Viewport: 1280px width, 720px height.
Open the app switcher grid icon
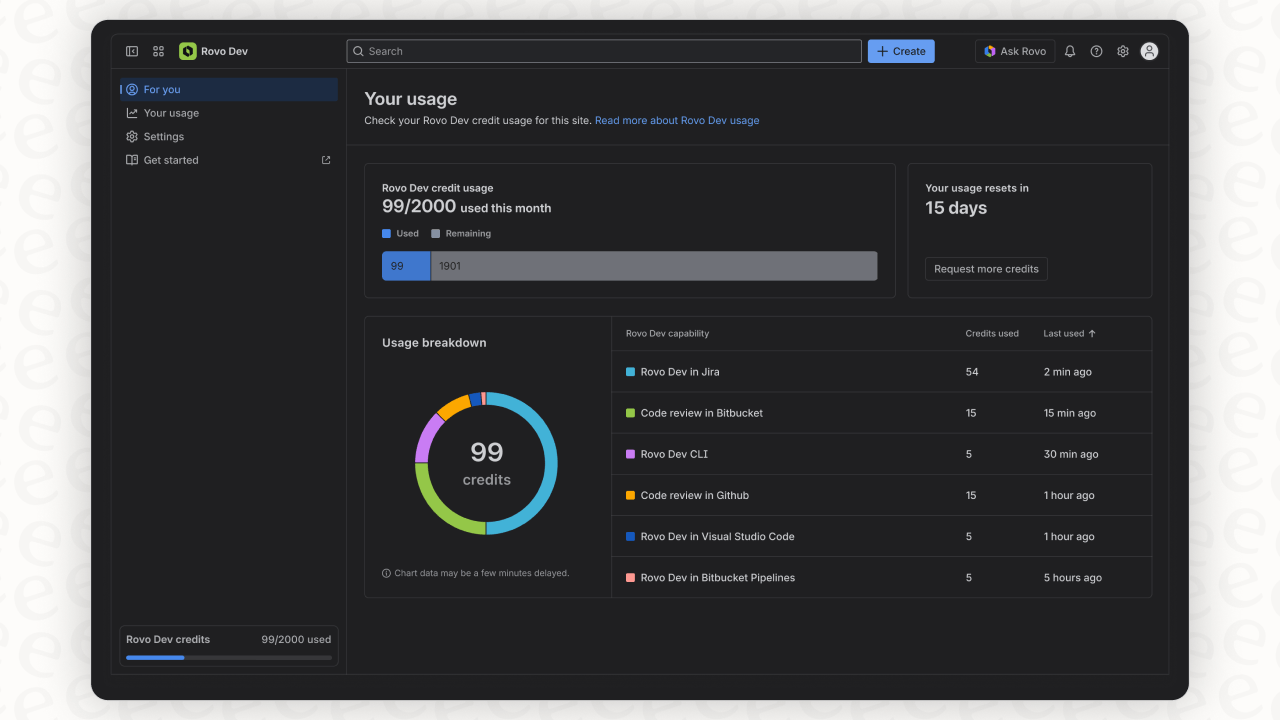[158, 51]
